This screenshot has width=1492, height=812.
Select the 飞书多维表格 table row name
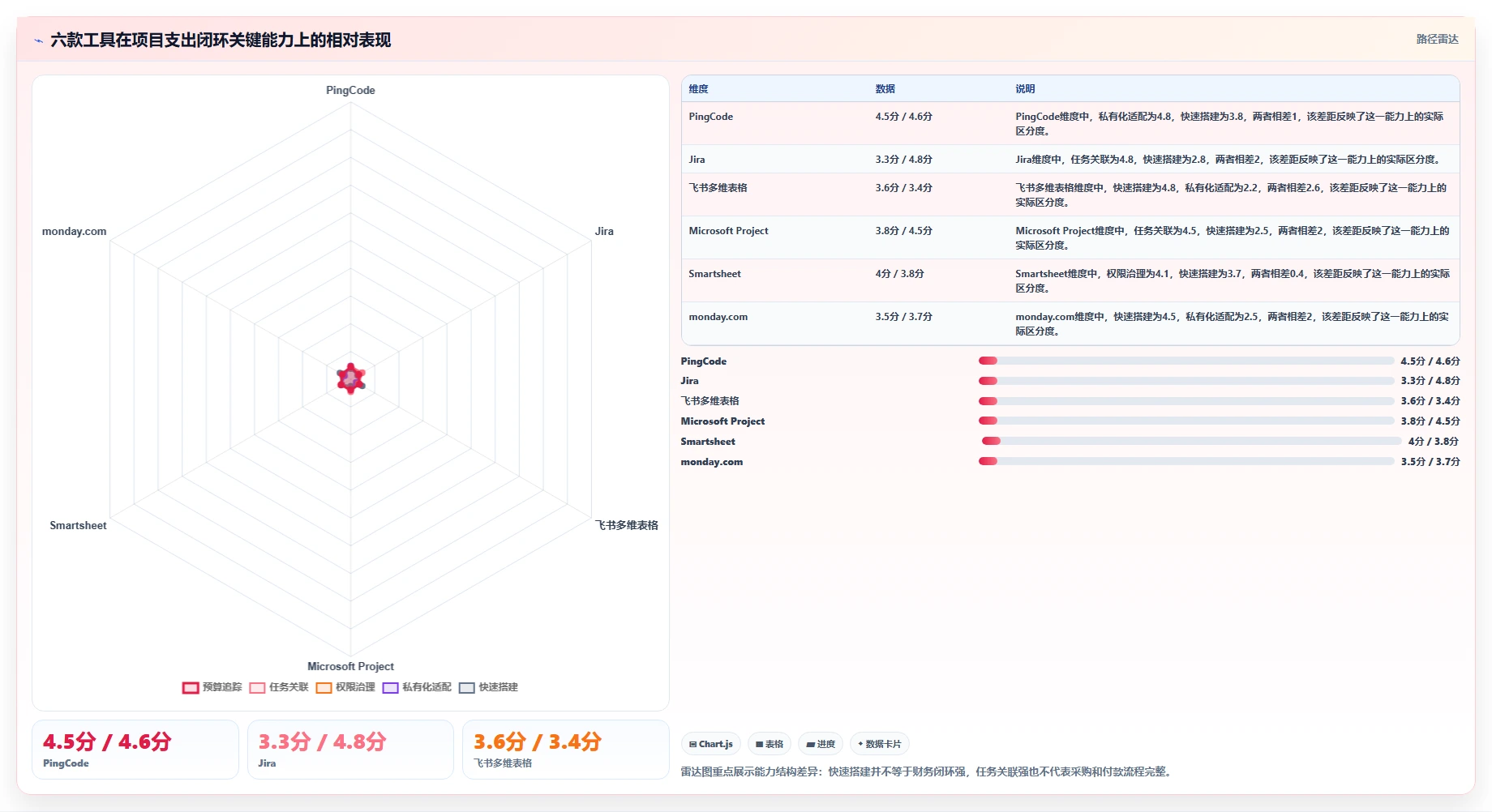[718, 188]
